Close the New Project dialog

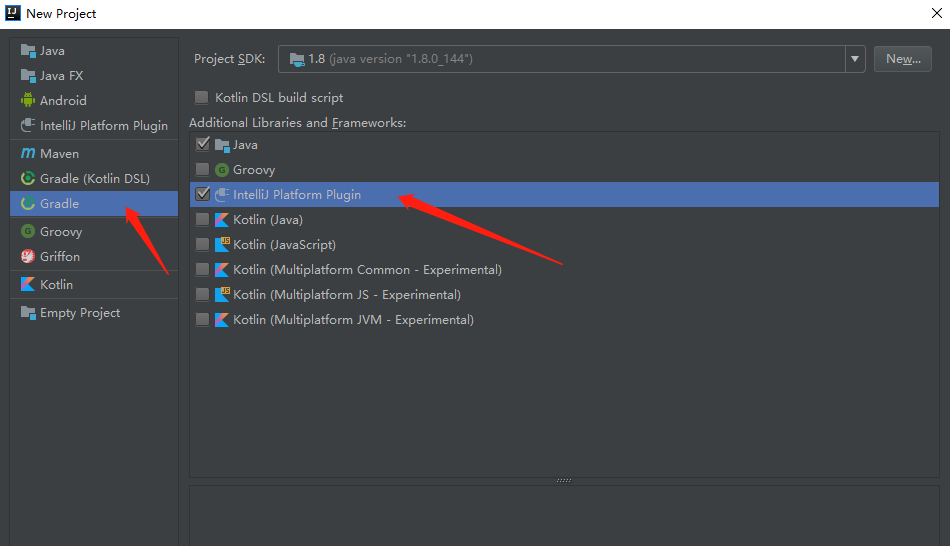[x=936, y=13]
